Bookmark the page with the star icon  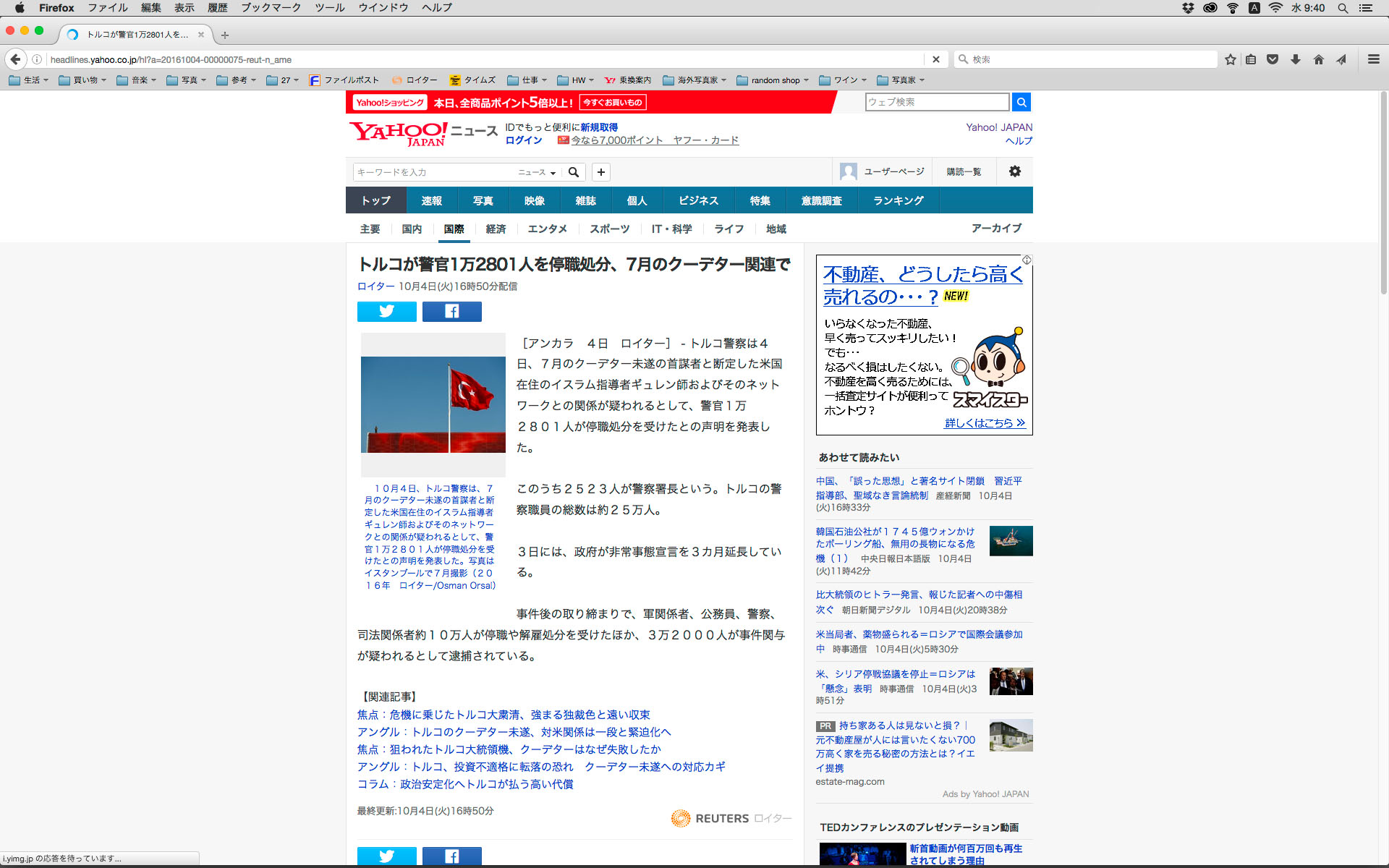pyautogui.click(x=1230, y=59)
